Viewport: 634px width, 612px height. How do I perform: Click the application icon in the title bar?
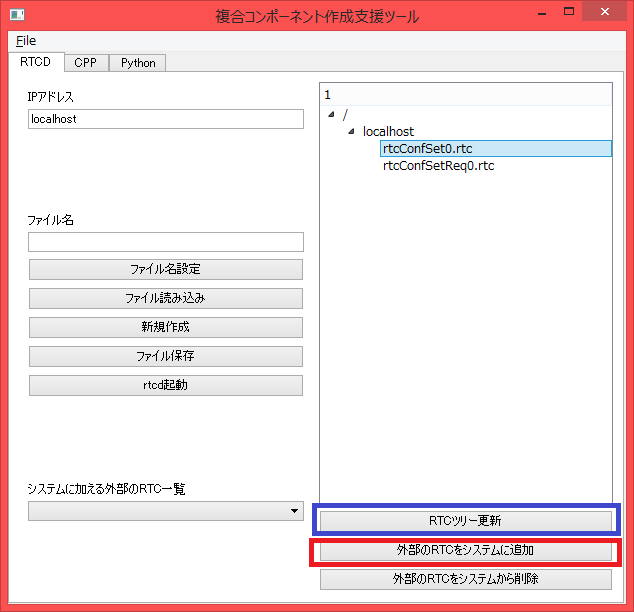[x=17, y=15]
